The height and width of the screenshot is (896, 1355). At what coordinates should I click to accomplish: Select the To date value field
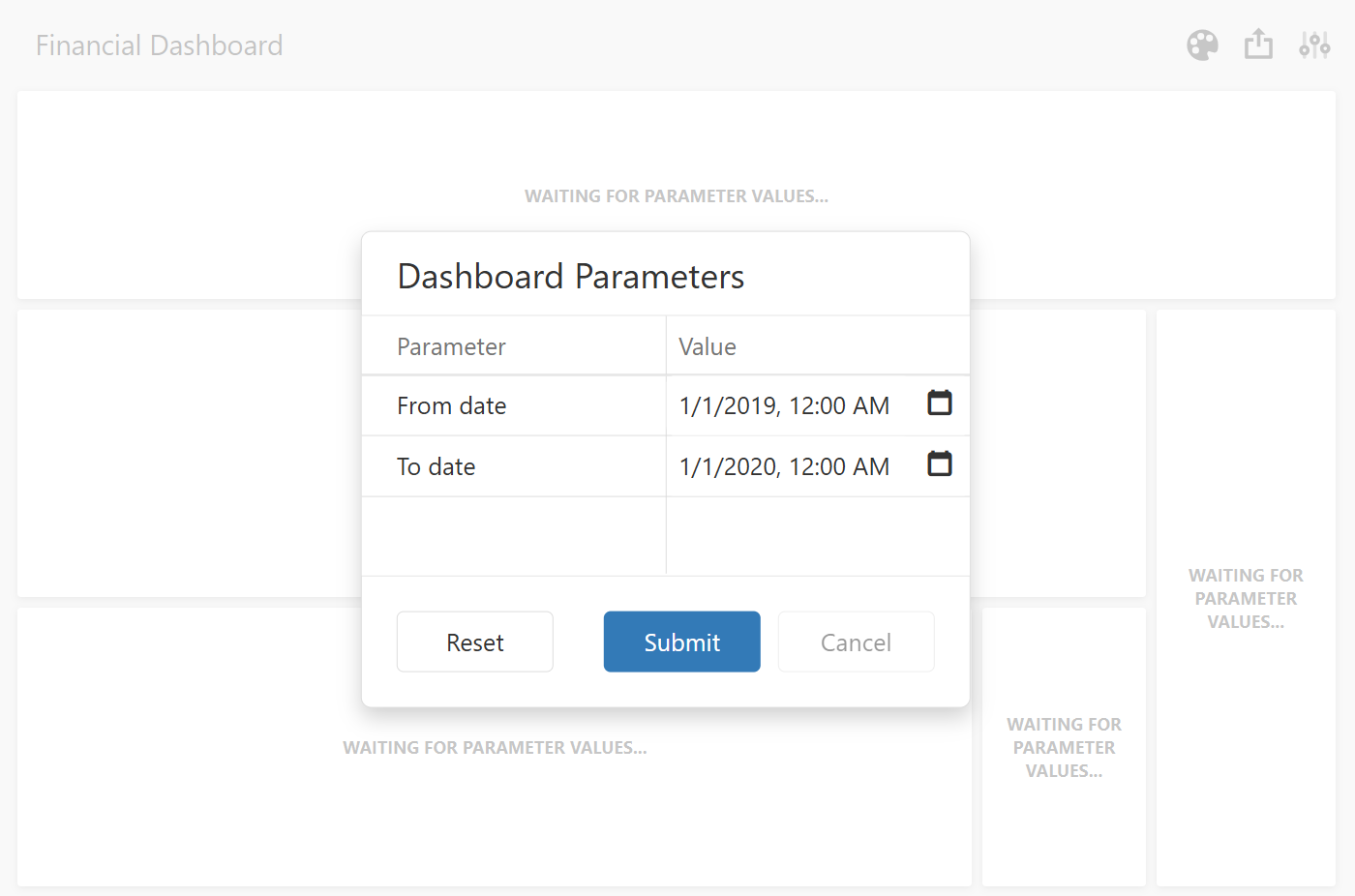pyautogui.click(x=784, y=465)
